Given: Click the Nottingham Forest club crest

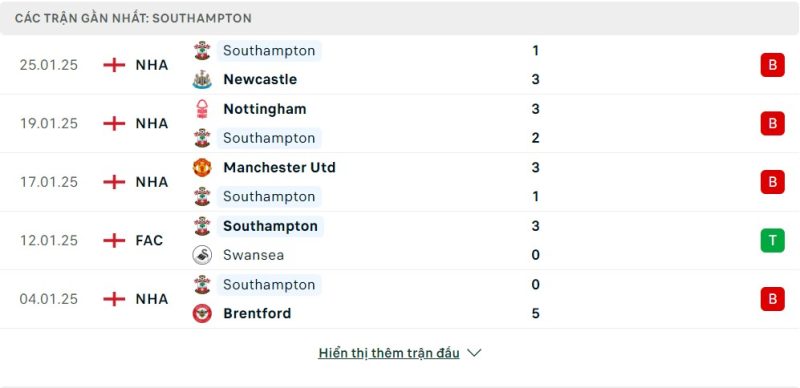Looking at the screenshot, I should click(202, 109).
